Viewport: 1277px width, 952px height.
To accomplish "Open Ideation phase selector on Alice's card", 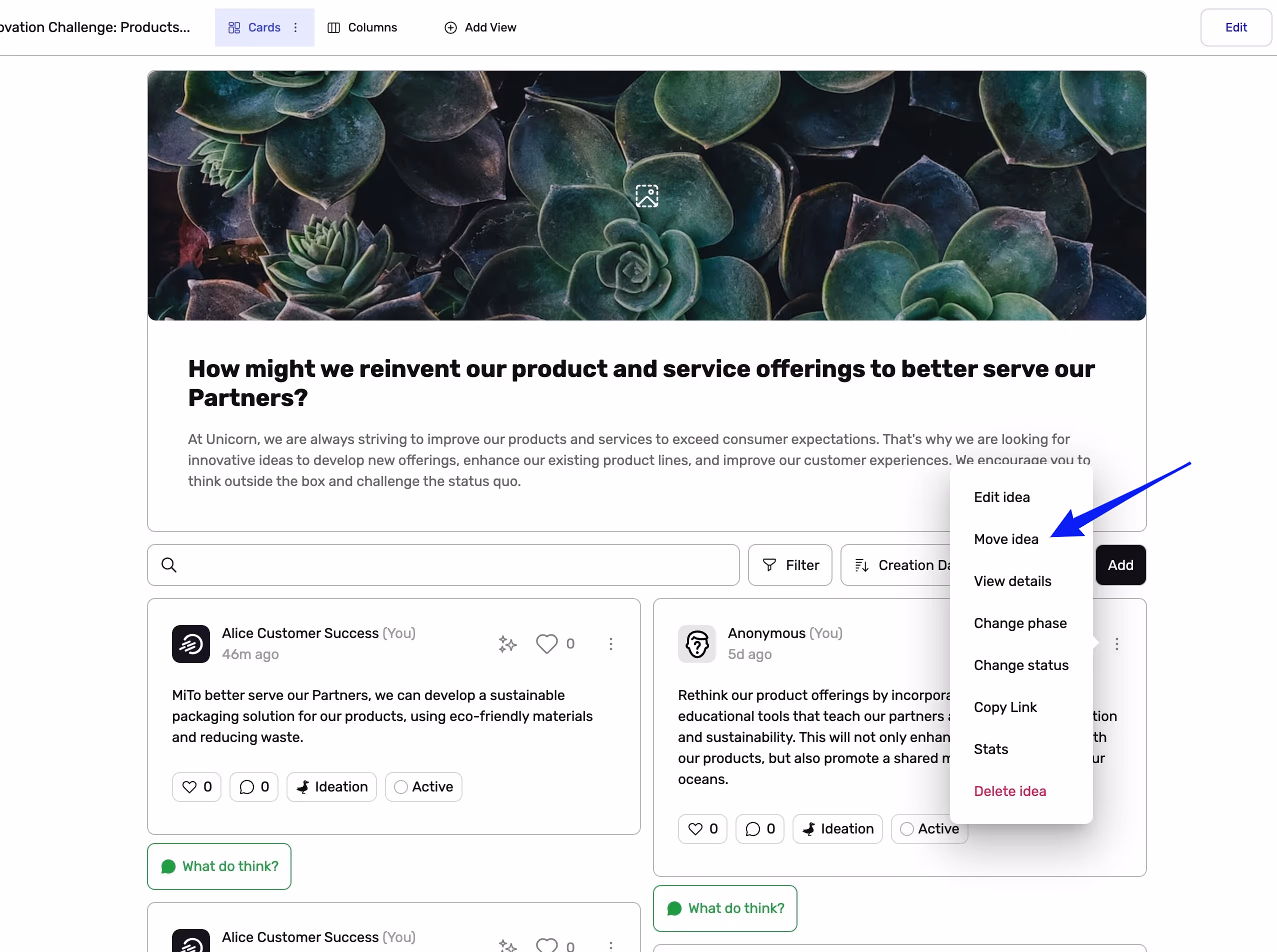I will pos(331,786).
